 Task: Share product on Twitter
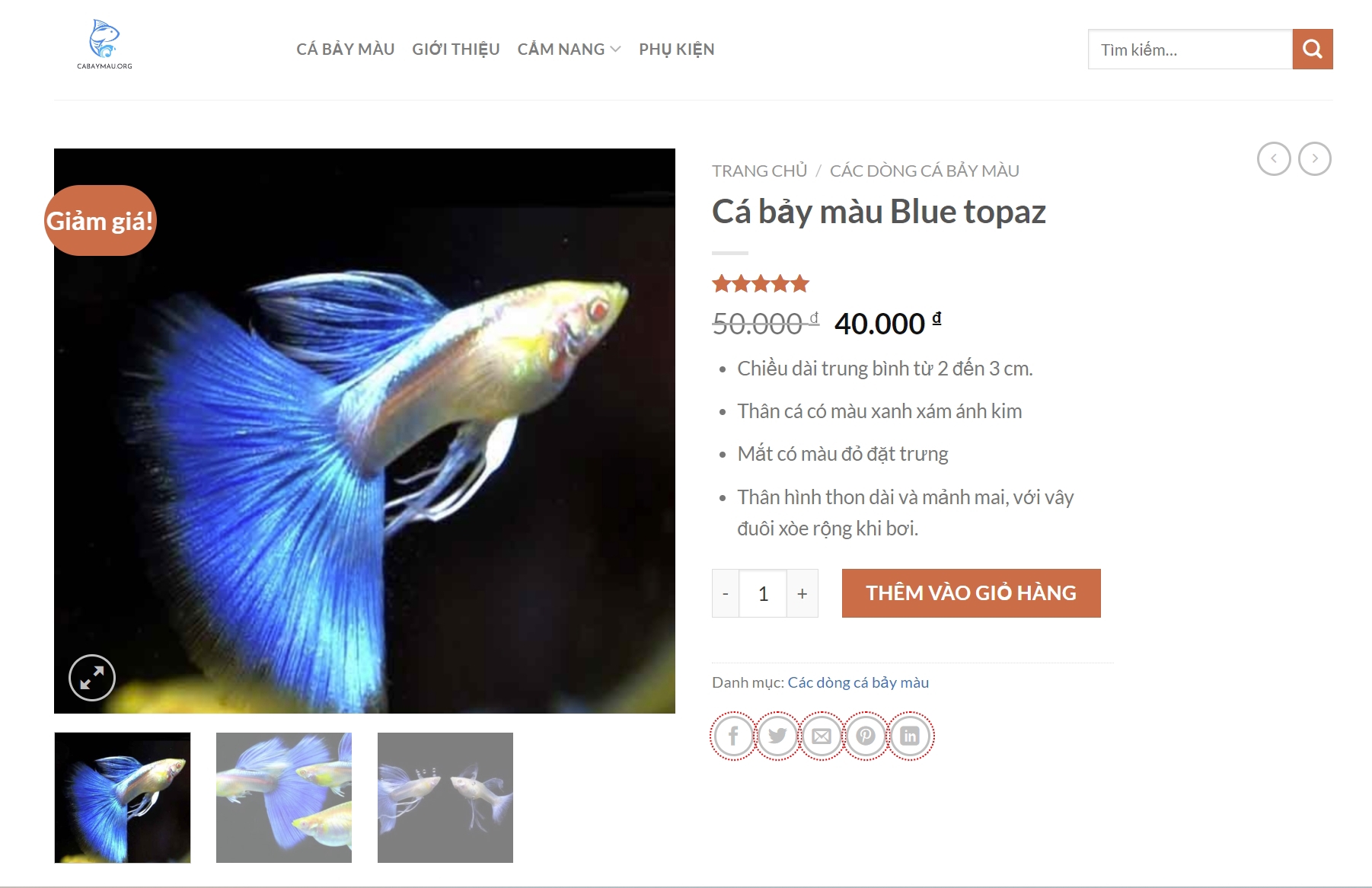click(x=777, y=736)
